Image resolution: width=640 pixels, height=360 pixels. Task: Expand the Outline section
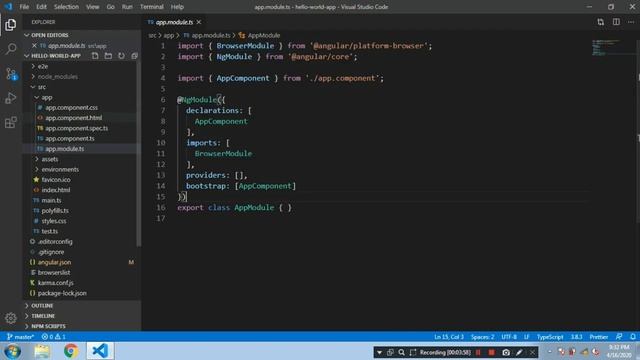(x=82, y=306)
